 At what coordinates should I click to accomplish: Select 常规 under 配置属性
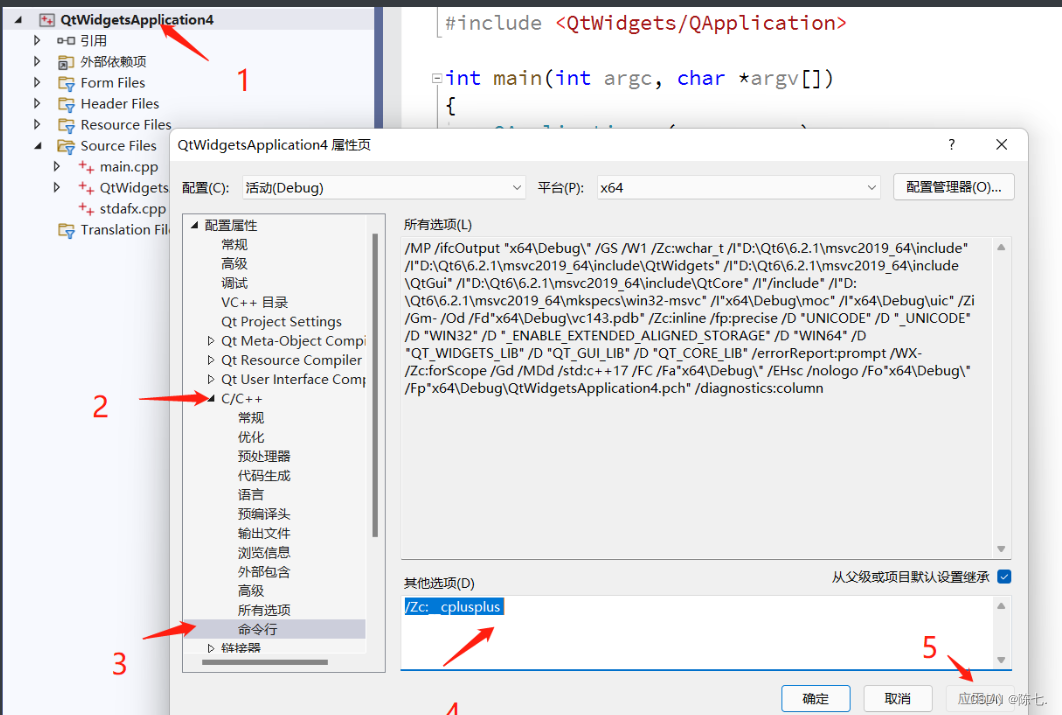(x=234, y=244)
